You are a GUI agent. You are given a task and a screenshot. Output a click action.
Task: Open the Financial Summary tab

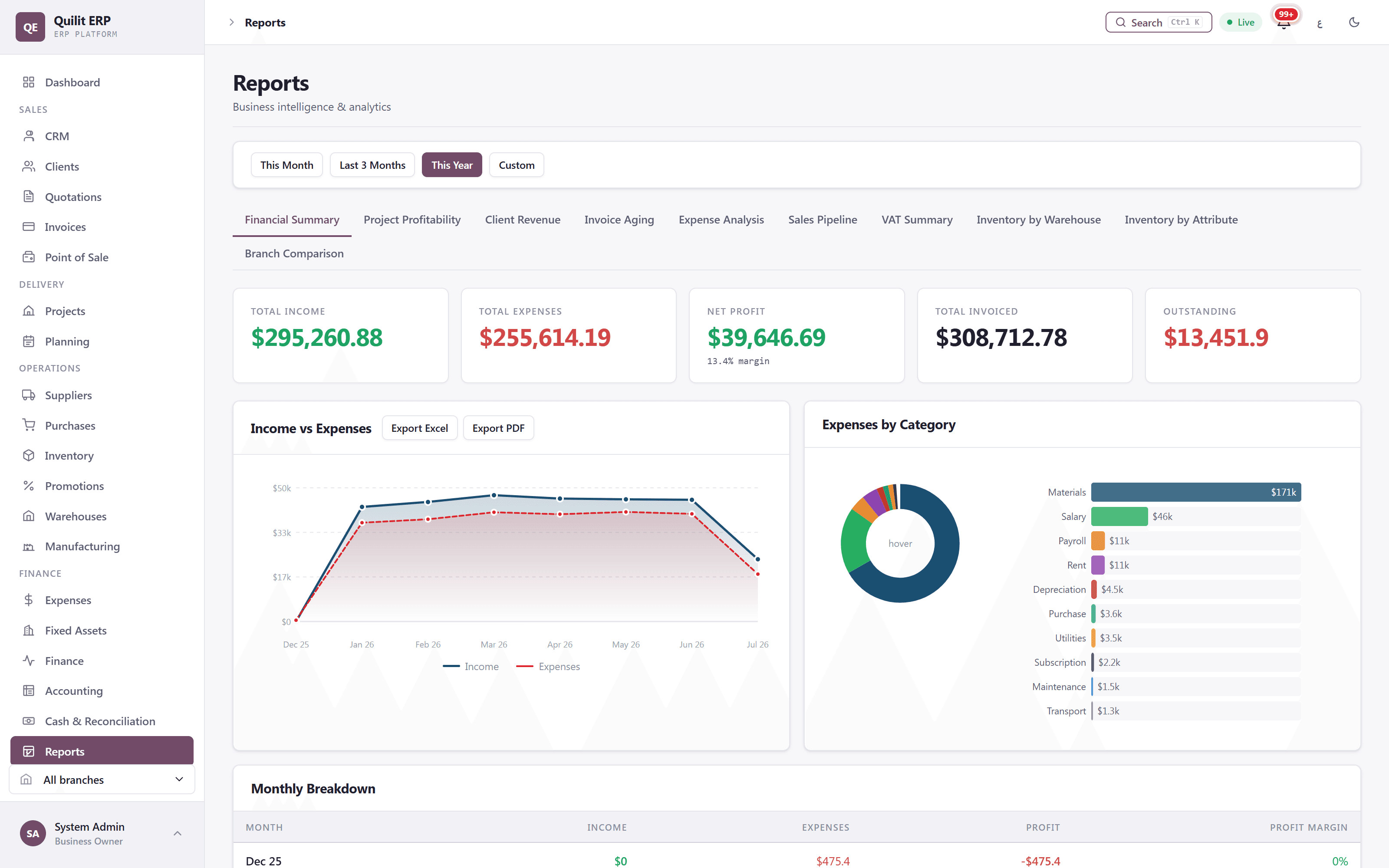coord(292,220)
